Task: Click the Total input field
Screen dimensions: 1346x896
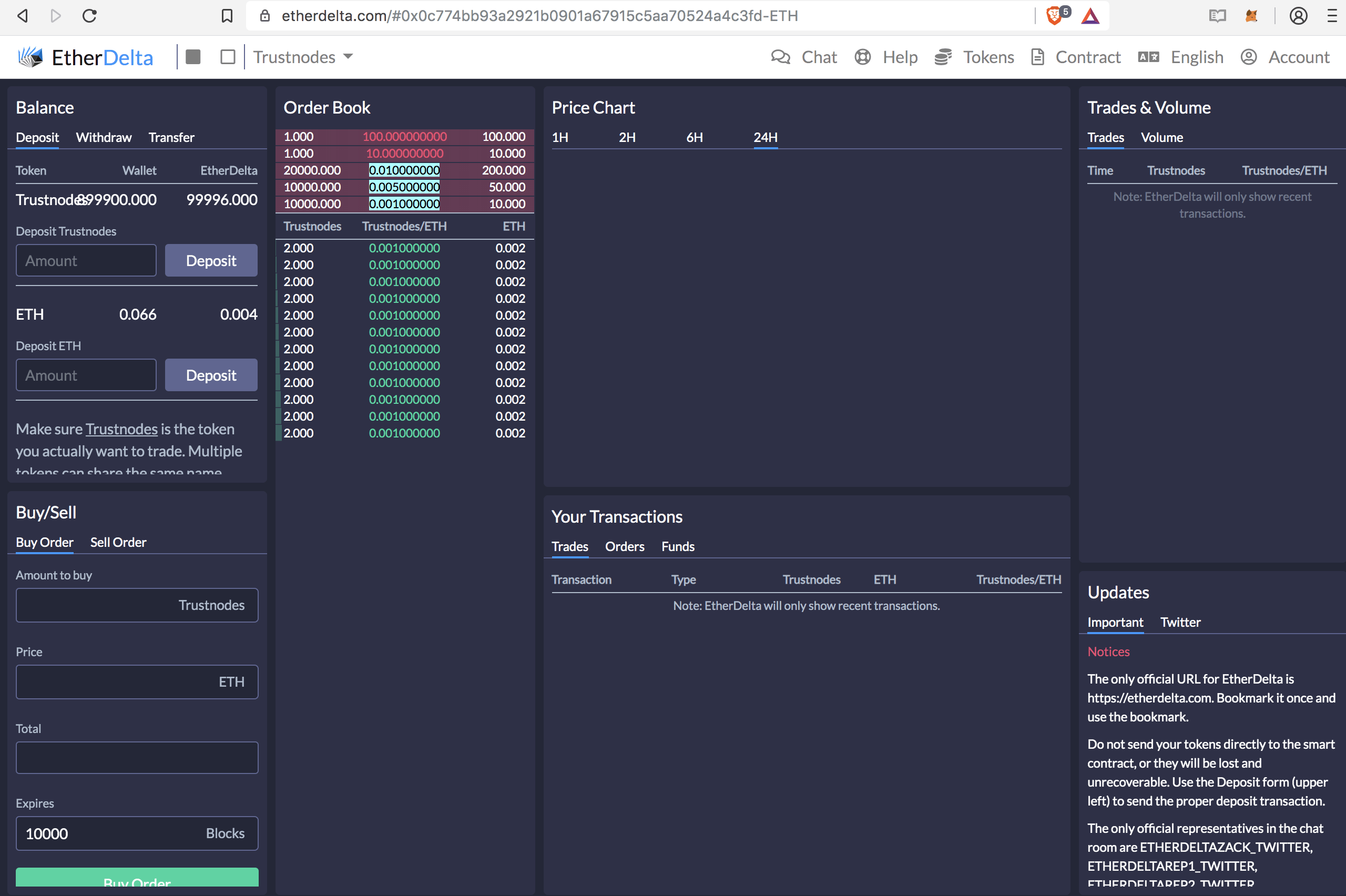Action: [x=137, y=758]
